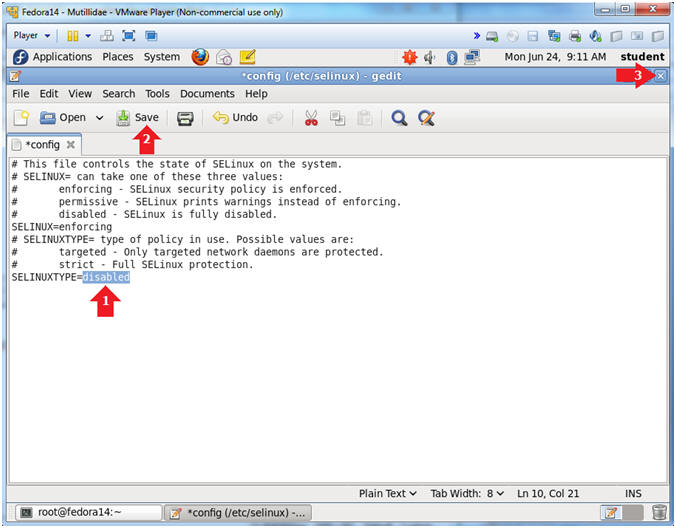This screenshot has height=528, width=676.
Task: Open the Fedora Applications menu
Action: [53, 57]
